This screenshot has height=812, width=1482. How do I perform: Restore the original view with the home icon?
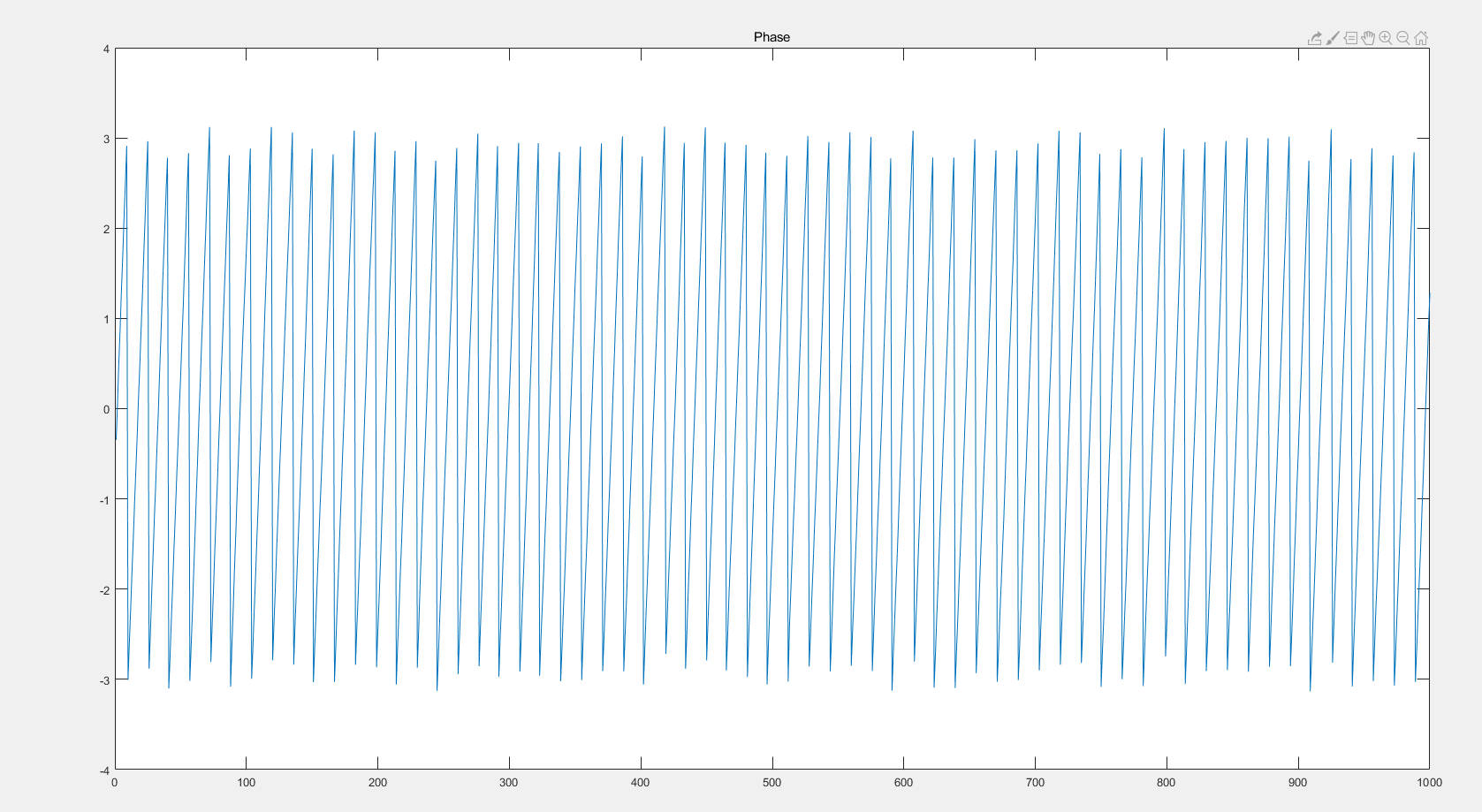1421,38
